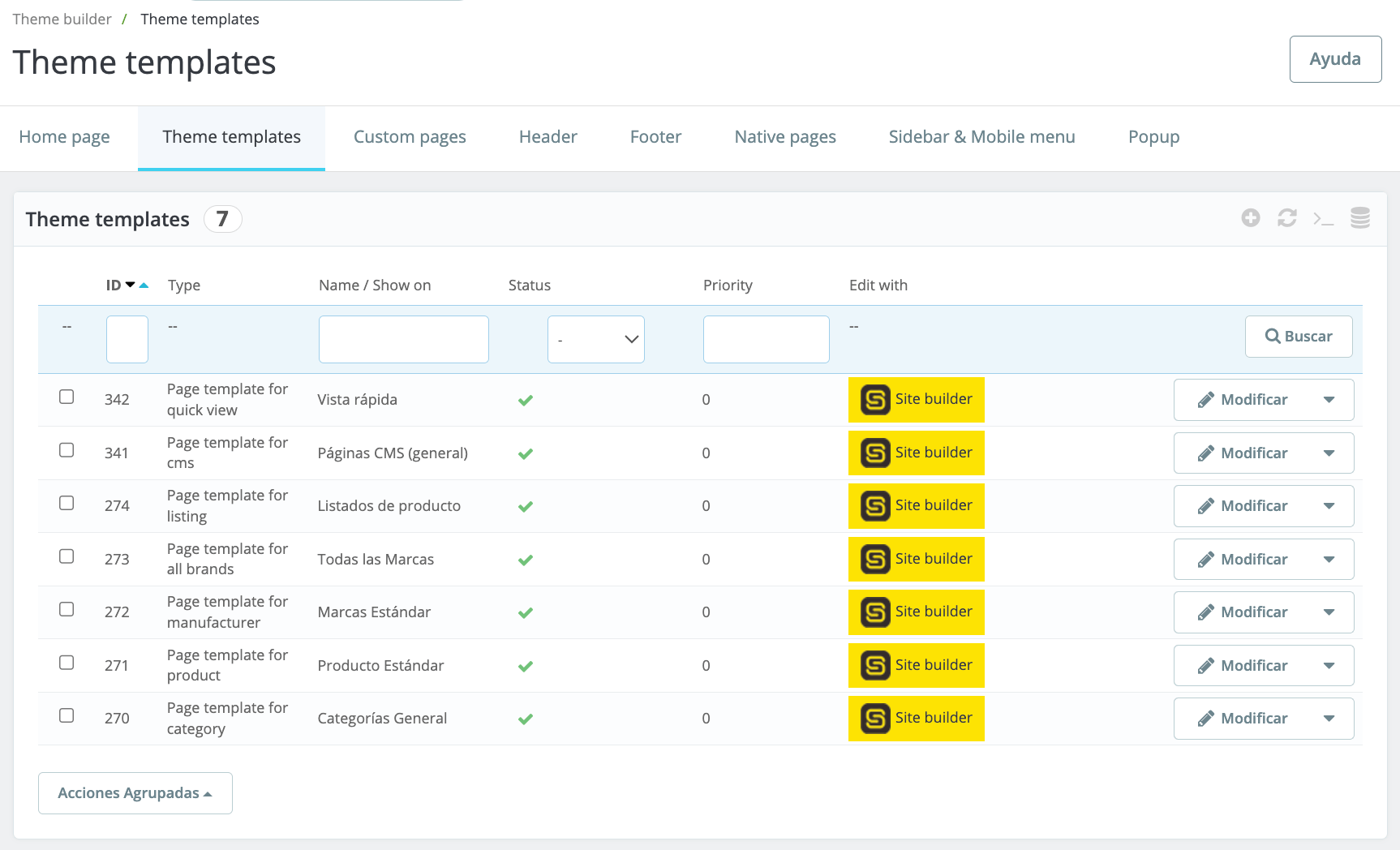Go to the Sidebar & Mobile menu tab
1400x850 pixels.
[x=981, y=137]
